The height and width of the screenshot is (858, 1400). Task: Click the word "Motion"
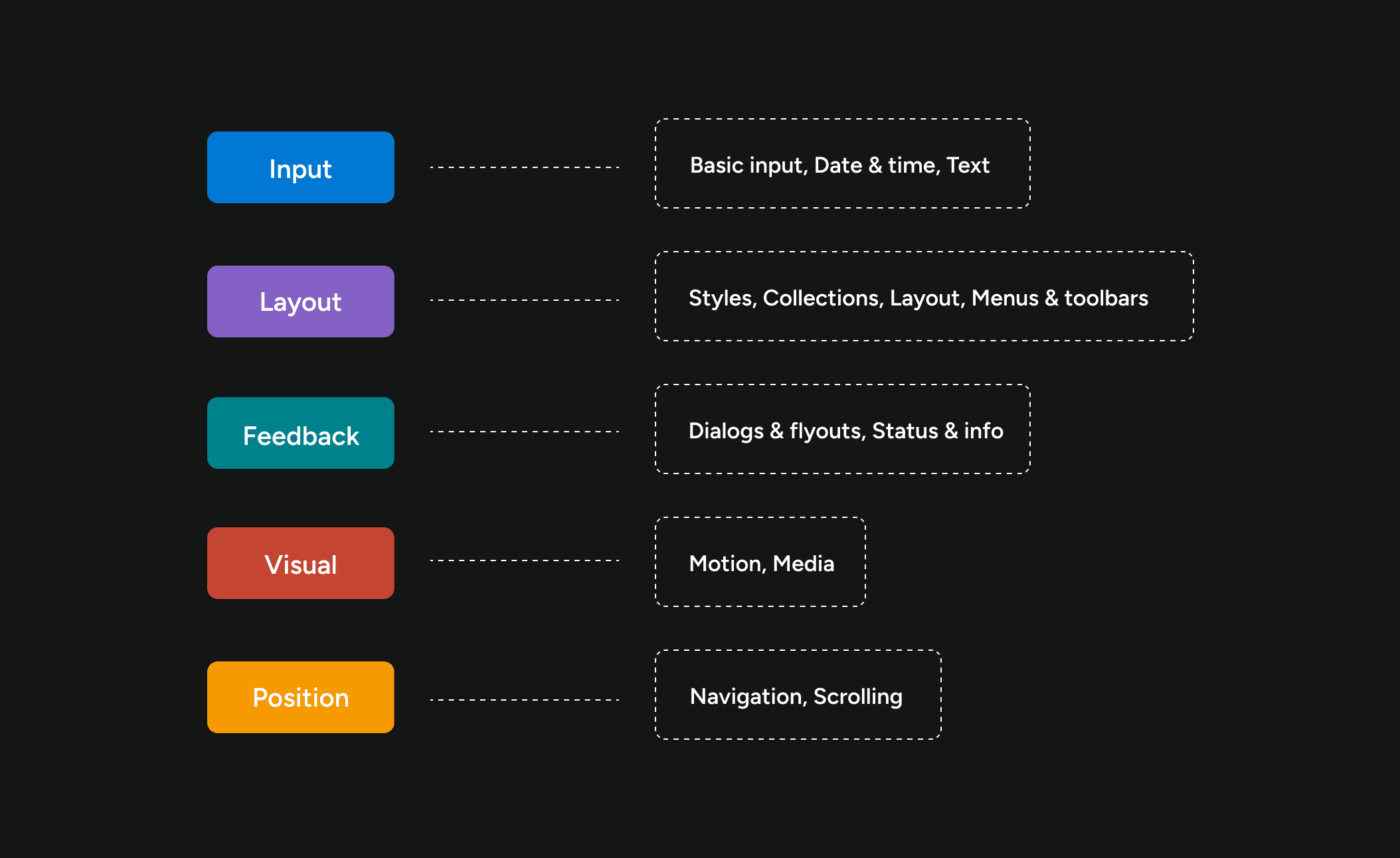(726, 564)
